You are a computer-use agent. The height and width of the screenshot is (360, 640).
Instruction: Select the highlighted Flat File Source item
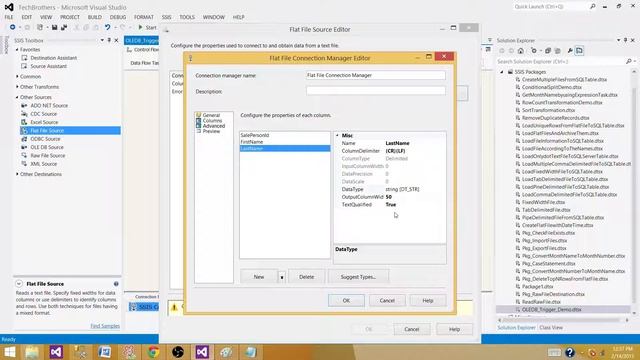tap(70, 131)
